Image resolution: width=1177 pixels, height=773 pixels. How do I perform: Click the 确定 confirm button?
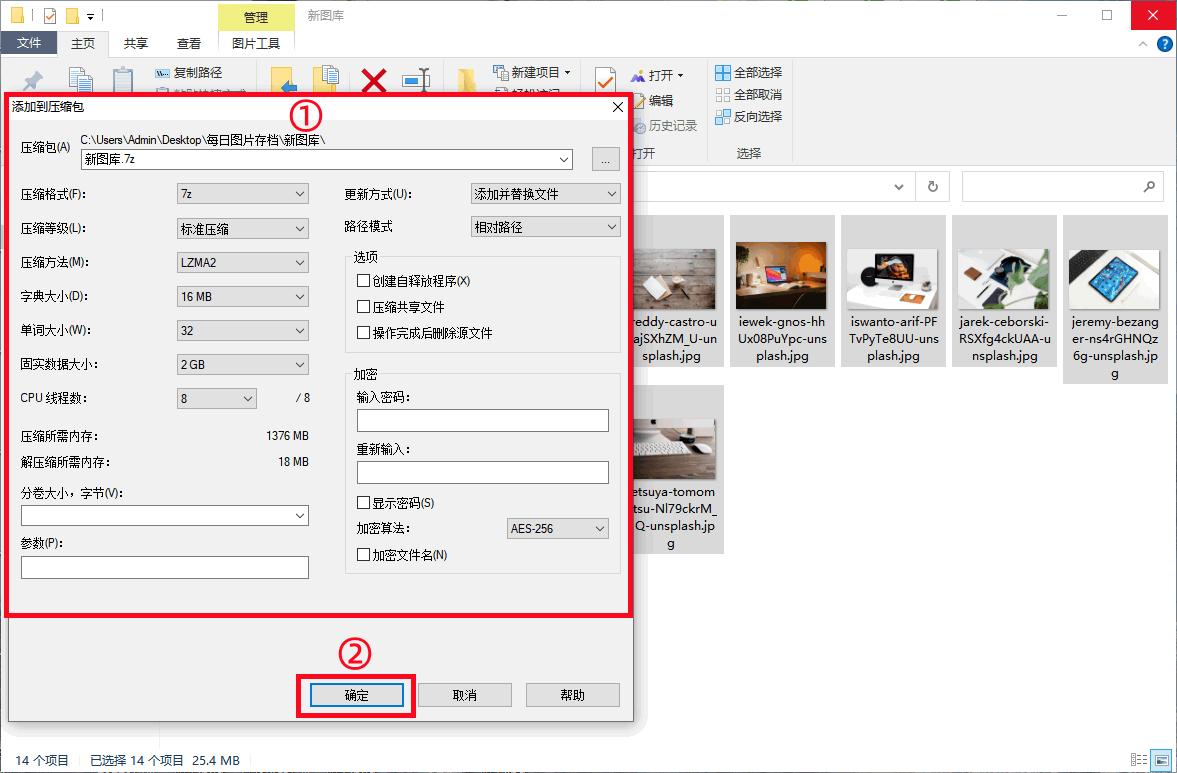pyautogui.click(x=355, y=694)
